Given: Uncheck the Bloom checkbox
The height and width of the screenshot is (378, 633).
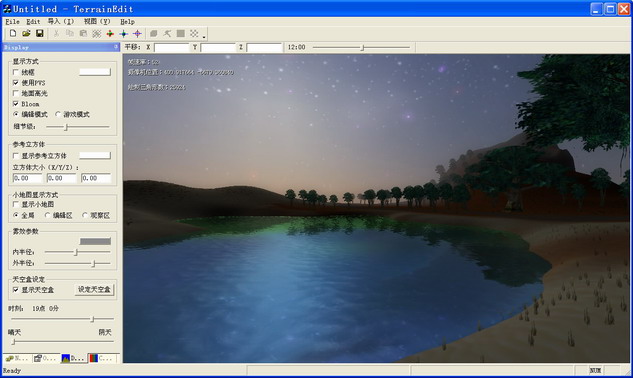Looking at the screenshot, I should [16, 104].
